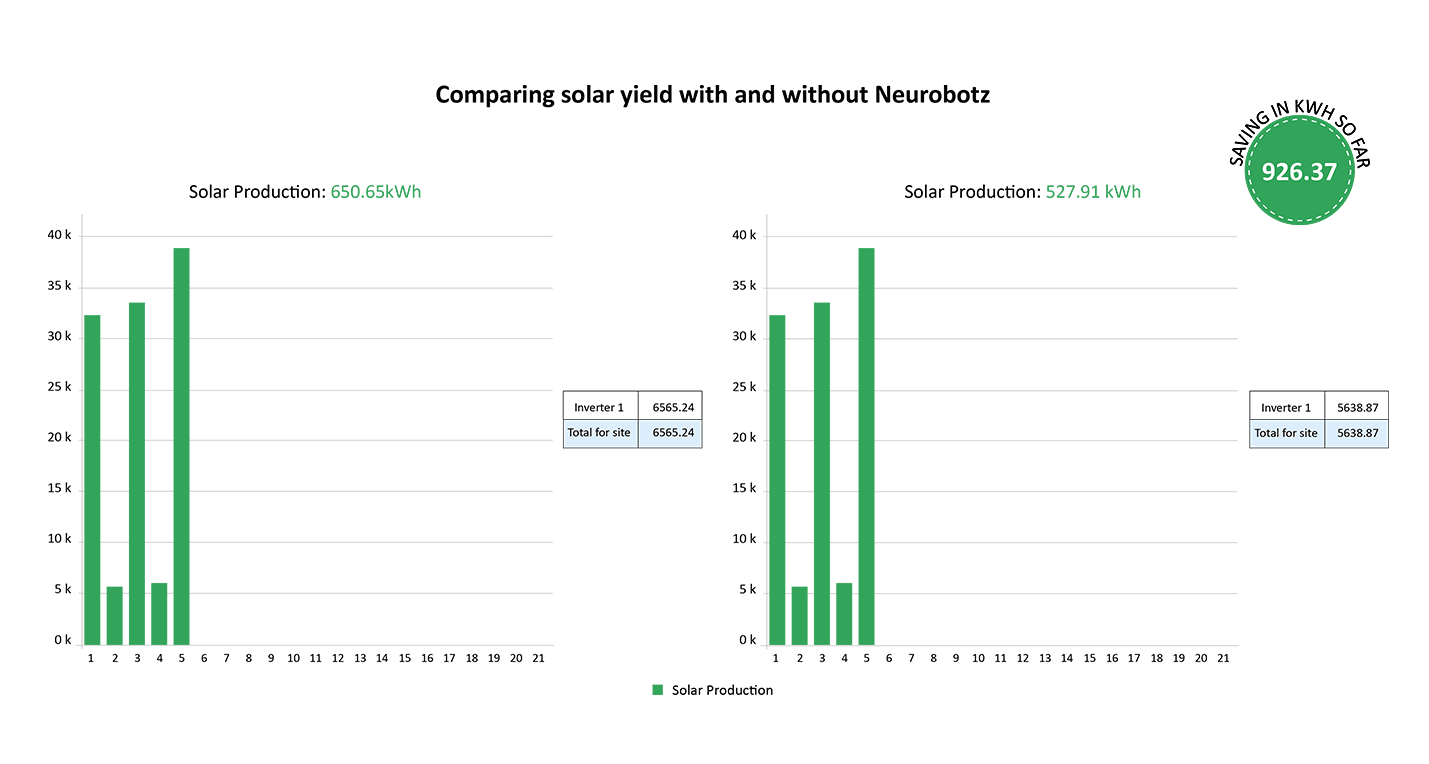This screenshot has height=764, width=1429.
Task: Select the day 1 bar in right chart
Action: click(777, 480)
